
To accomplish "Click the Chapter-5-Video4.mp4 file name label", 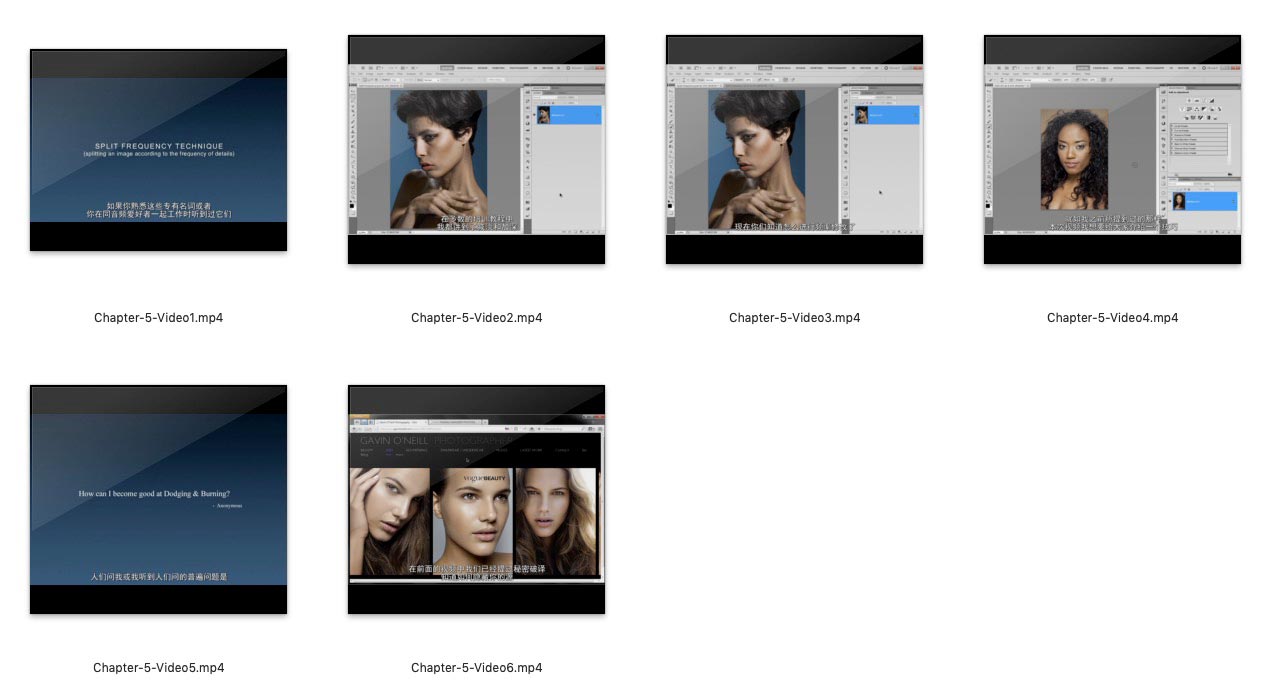I will [x=1112, y=318].
